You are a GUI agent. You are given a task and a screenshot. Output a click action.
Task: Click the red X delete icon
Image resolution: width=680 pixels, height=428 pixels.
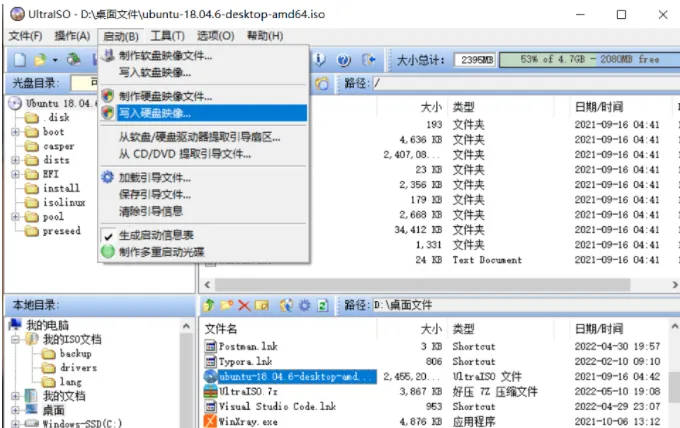(244, 306)
